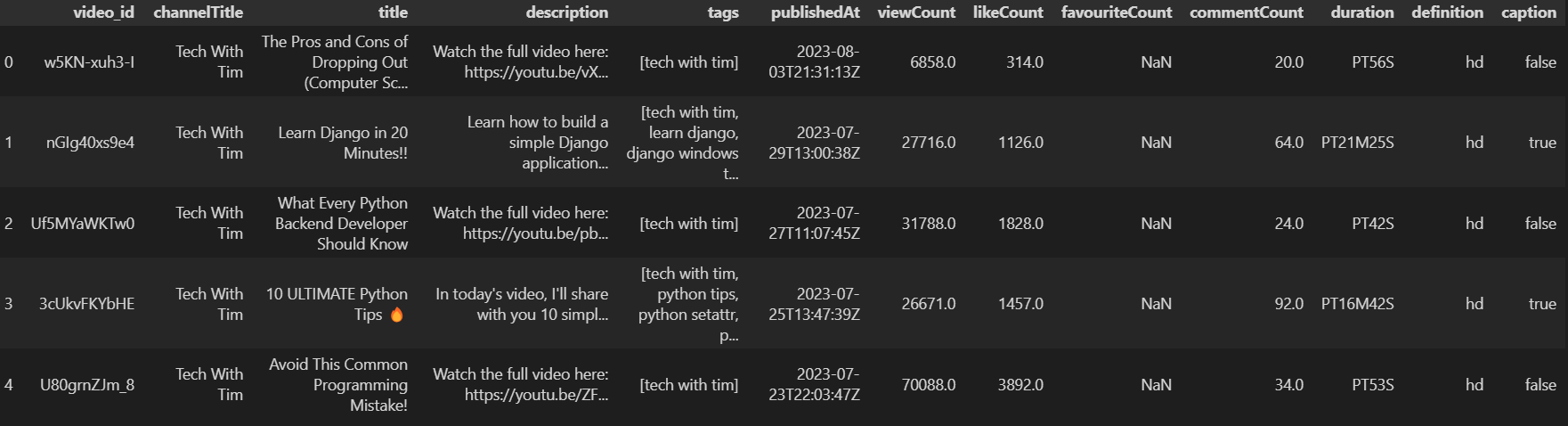Select video ID U80grnZJm_8 cell
The image size is (1568, 426).
point(87,385)
